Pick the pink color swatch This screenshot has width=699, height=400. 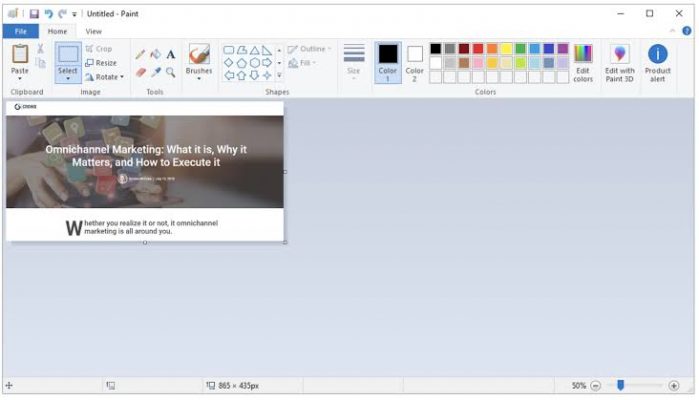tap(478, 63)
